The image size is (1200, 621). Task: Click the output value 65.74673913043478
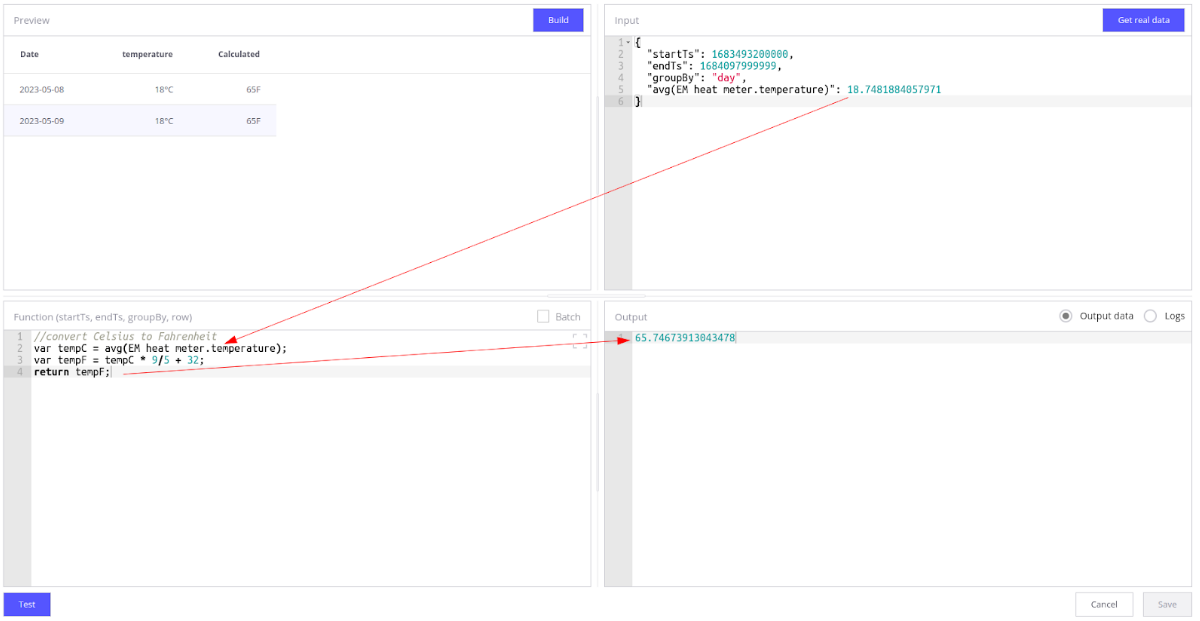[685, 338]
